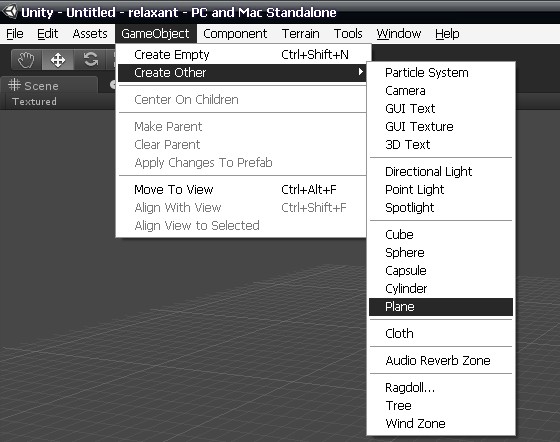The image size is (560, 442).
Task: Create a Cloth object
Action: 441,333
